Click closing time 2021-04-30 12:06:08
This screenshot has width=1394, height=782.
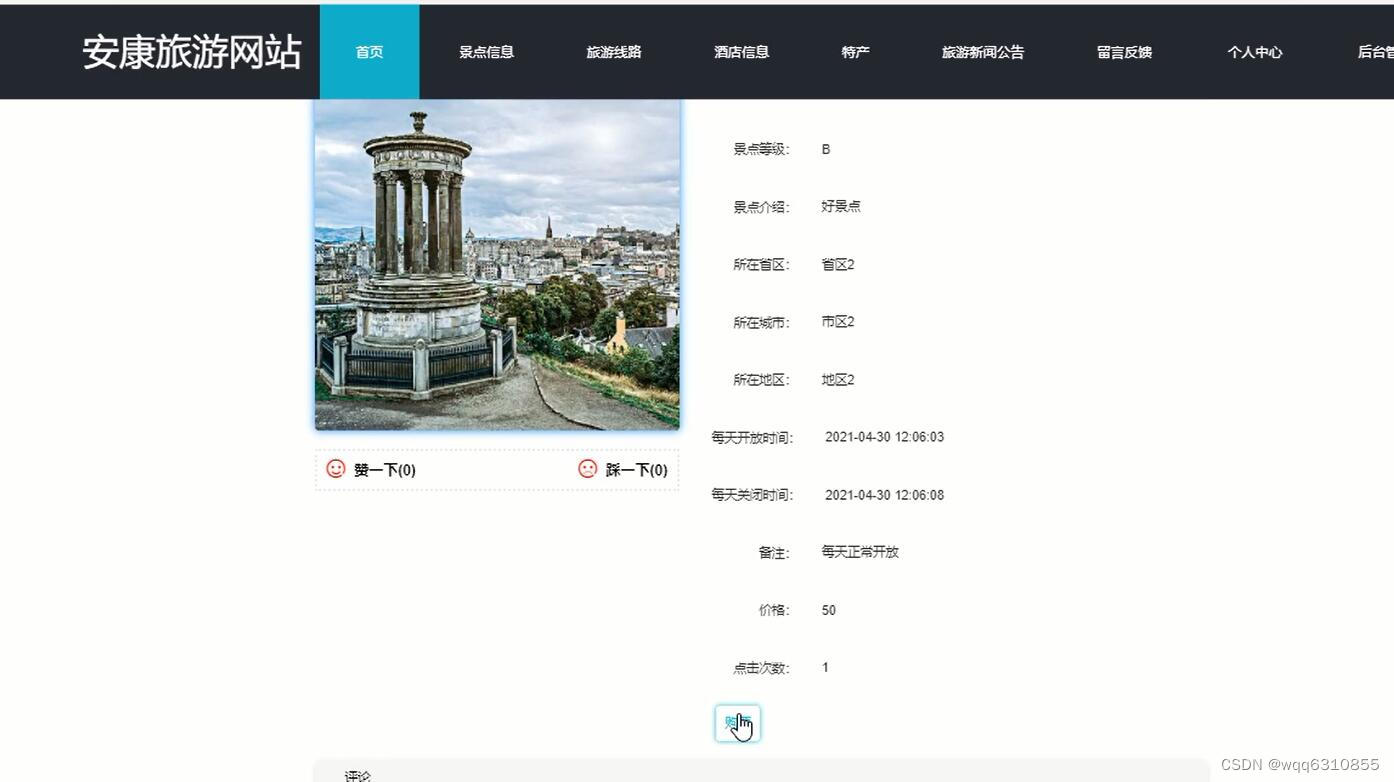tap(884, 495)
